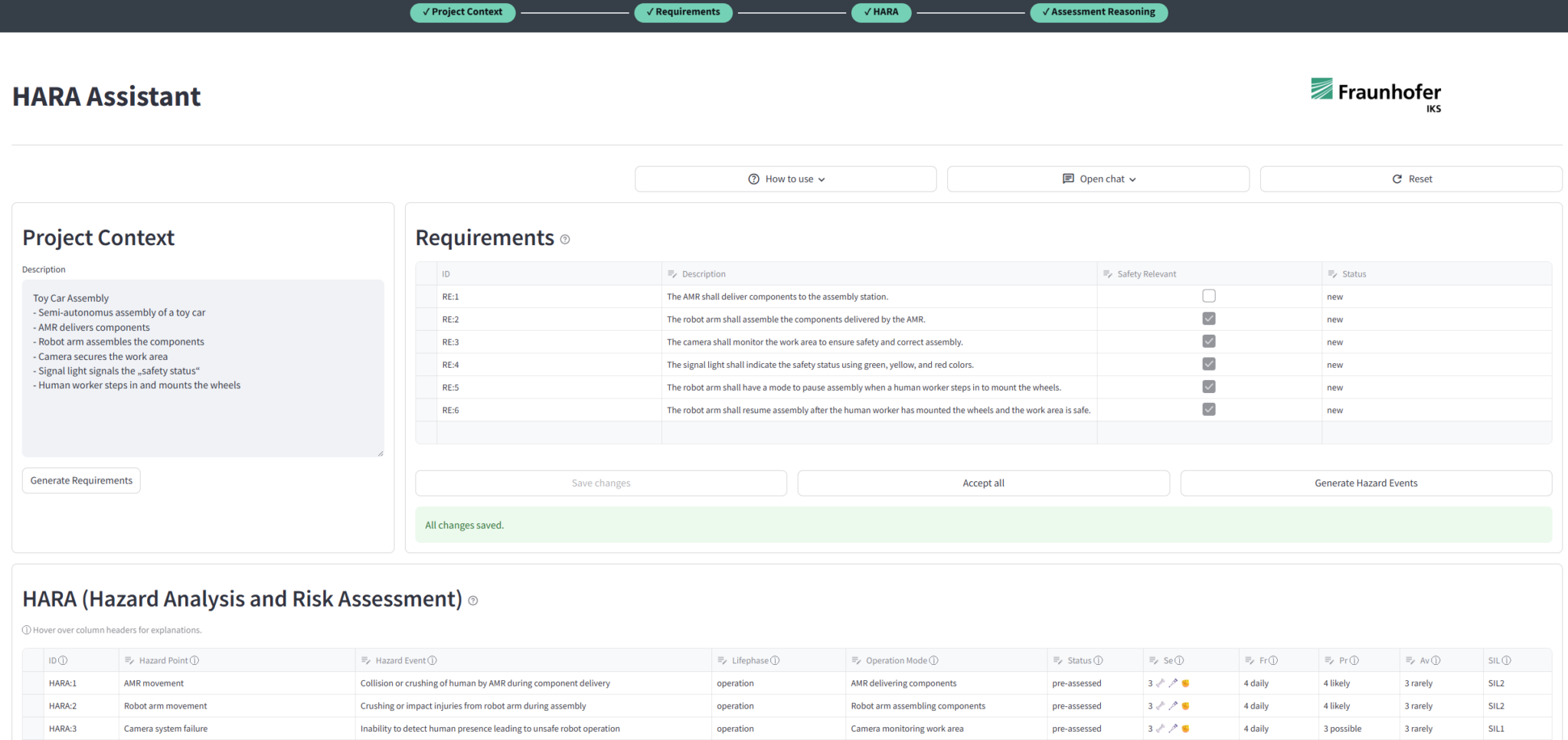Click Generate Hazard Events button

pos(1366,483)
